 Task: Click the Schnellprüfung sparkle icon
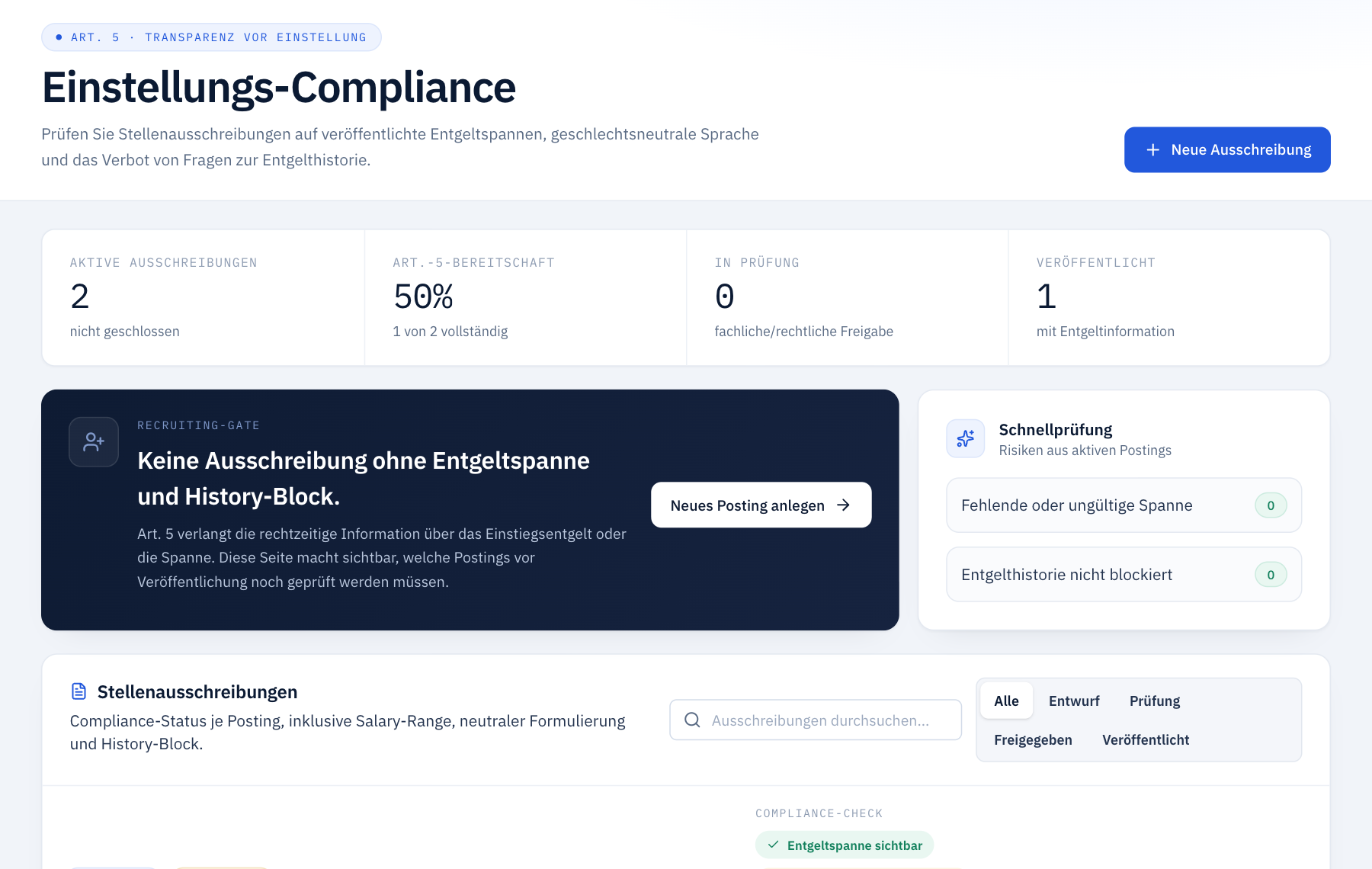[966, 438]
